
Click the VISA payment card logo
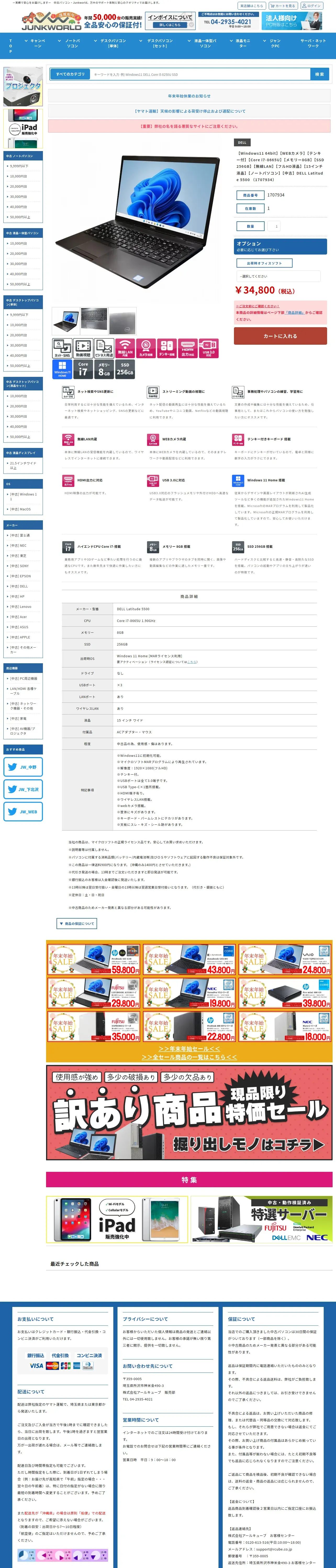pos(37,1367)
